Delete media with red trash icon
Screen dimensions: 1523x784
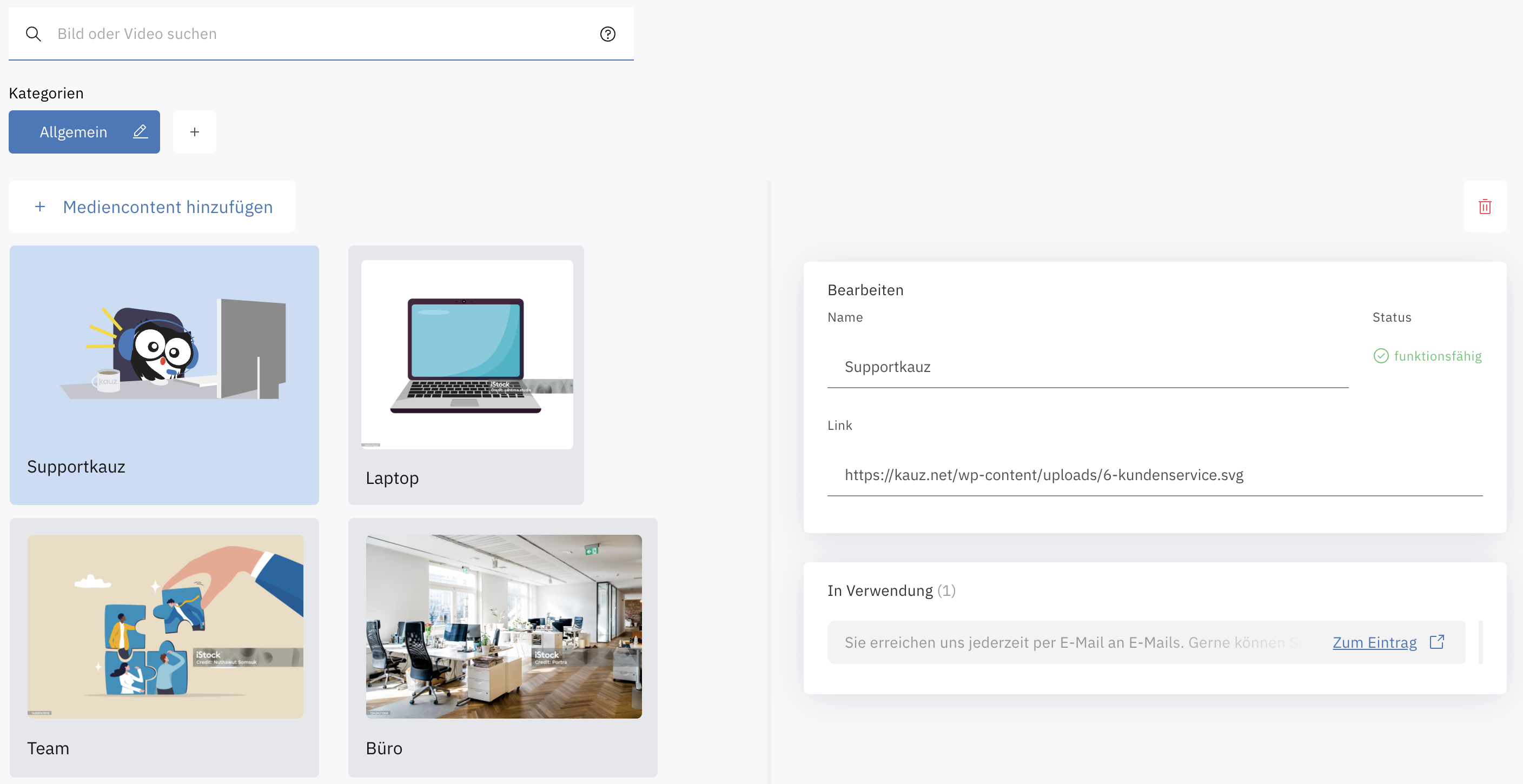click(1485, 207)
